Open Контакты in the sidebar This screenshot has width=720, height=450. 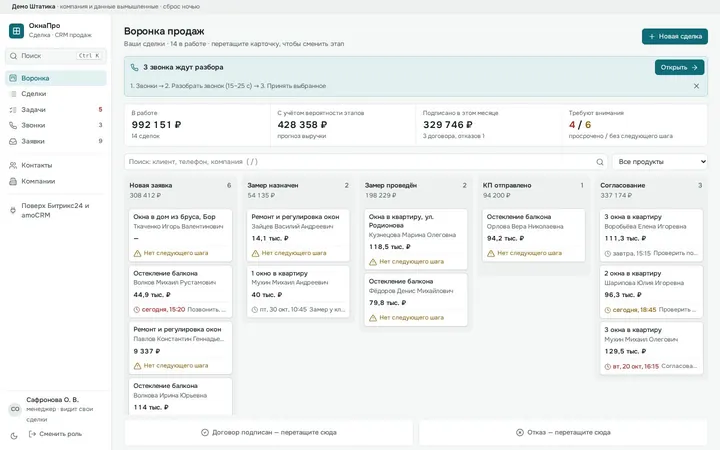click(x=56, y=165)
